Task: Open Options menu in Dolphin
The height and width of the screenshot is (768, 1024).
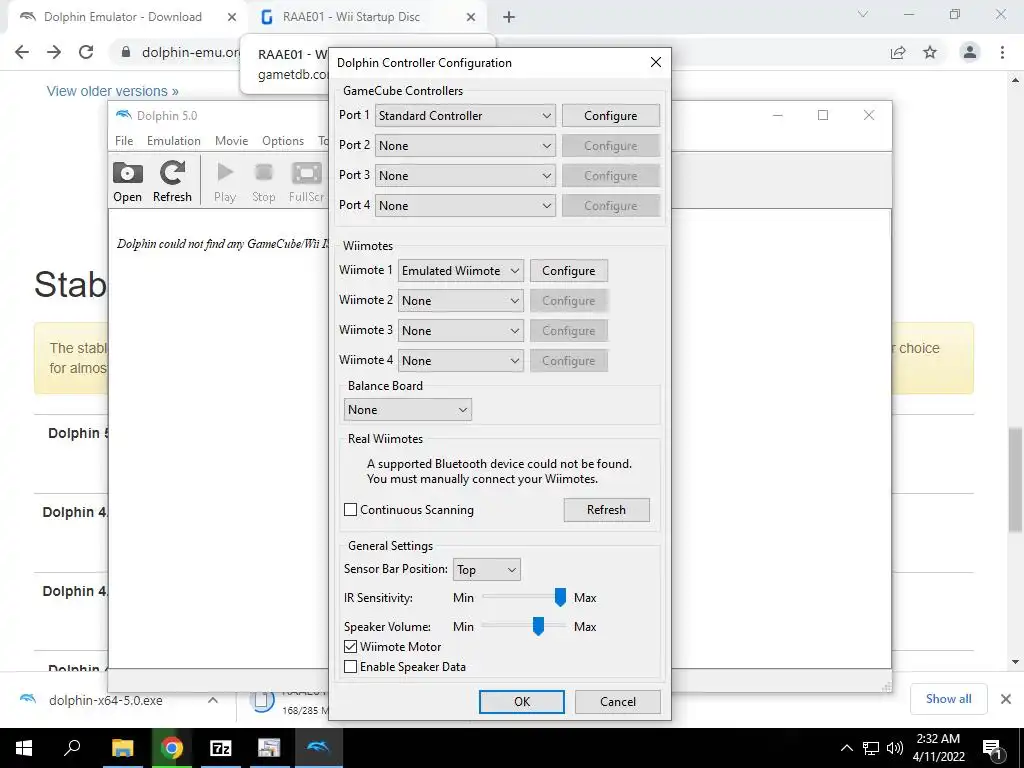Action: pyautogui.click(x=283, y=140)
